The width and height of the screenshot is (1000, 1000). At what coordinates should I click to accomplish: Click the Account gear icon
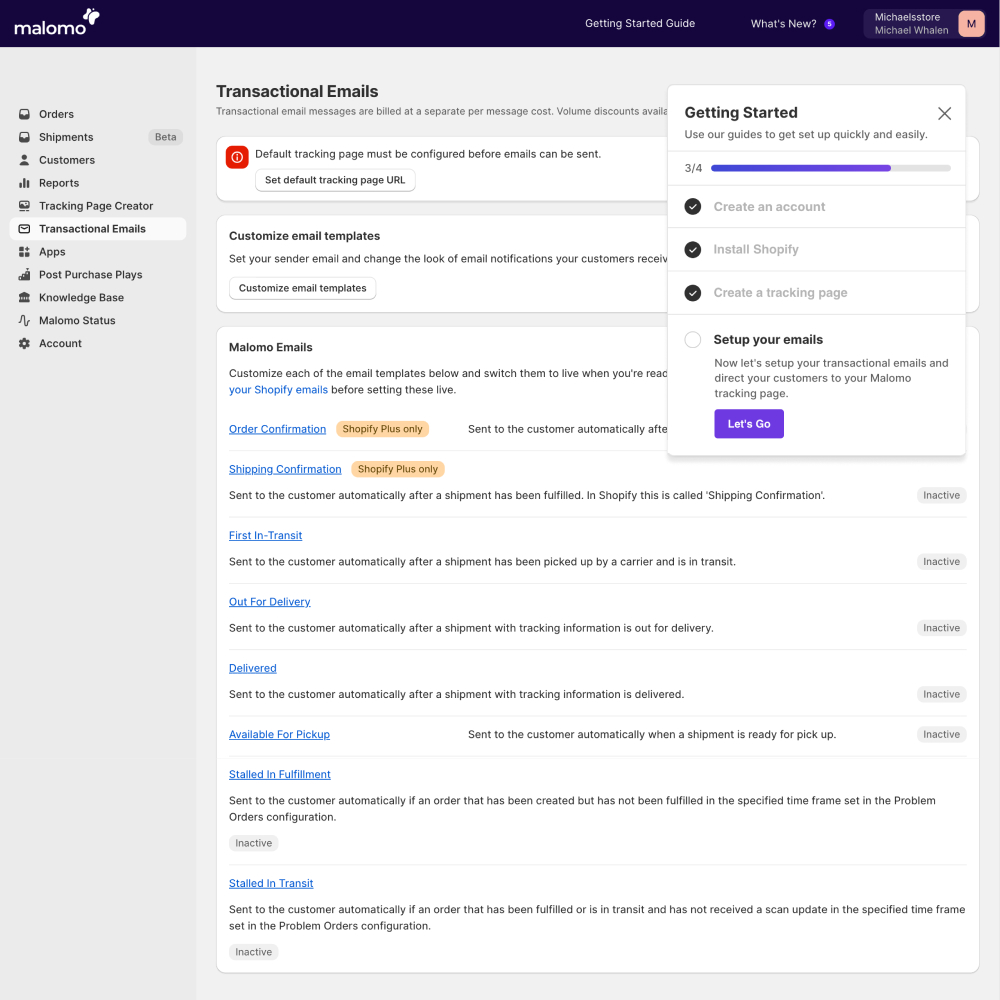point(24,344)
